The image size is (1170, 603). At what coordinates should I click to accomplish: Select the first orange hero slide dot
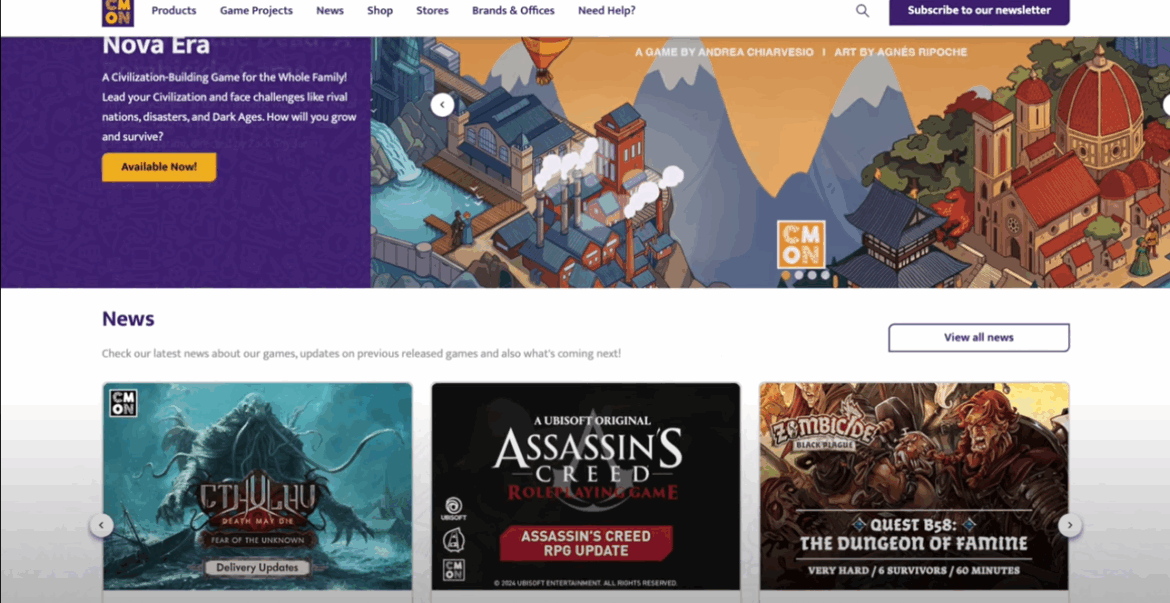786,275
